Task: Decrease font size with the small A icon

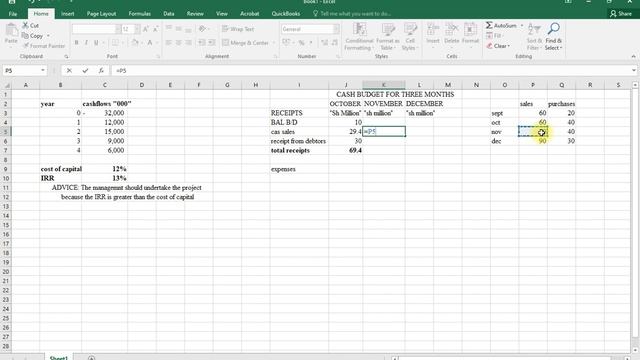Action: (156, 29)
